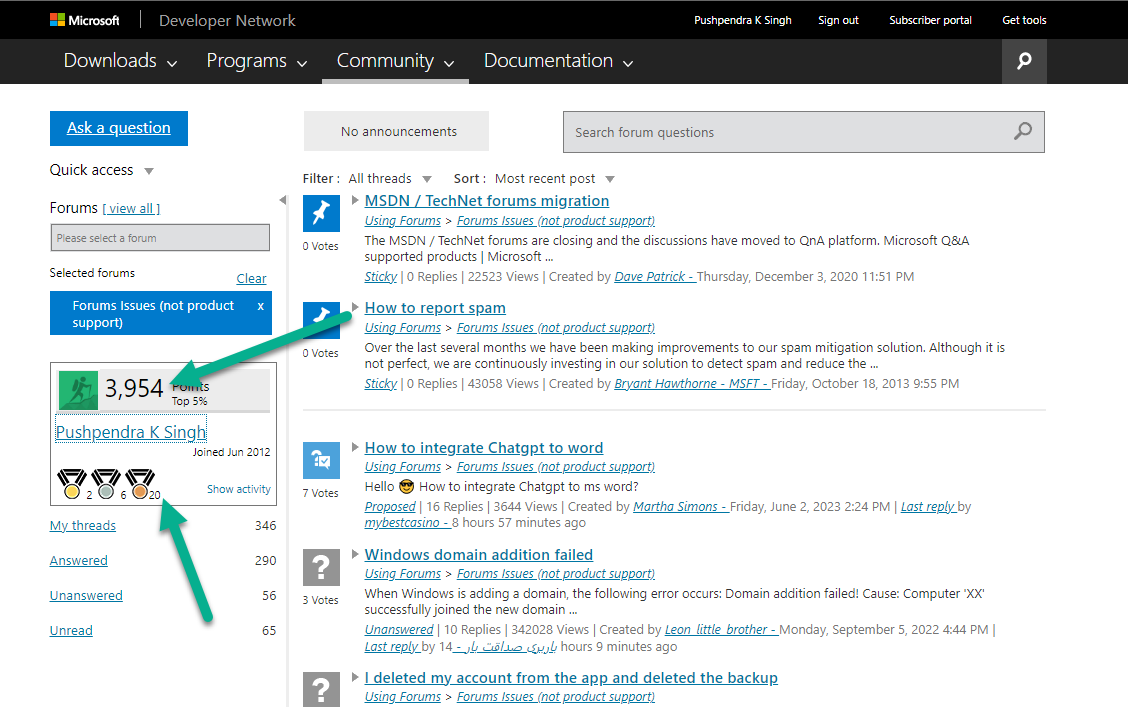Screen dimensions: 1128x707
Task: Click mybestcasino user link
Action: pyautogui.click(x=407, y=523)
